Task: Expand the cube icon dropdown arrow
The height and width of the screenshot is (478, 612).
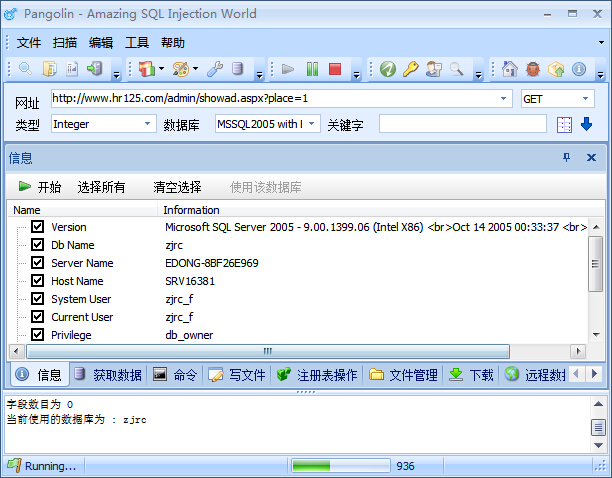Action: pos(162,69)
